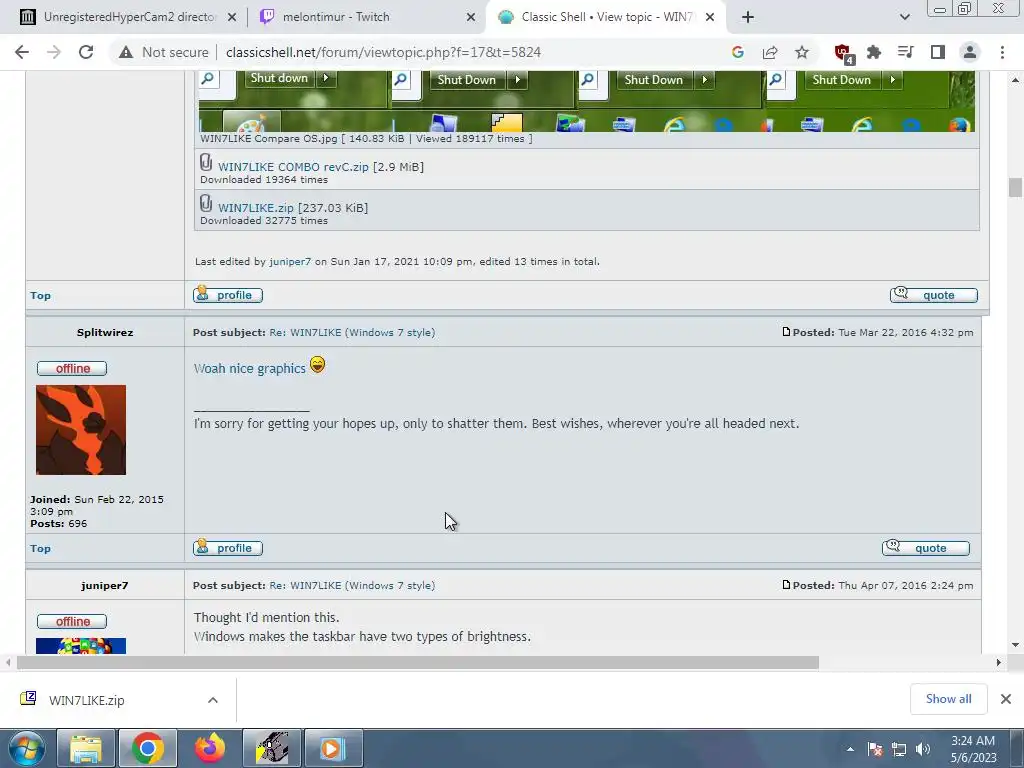This screenshot has width=1024, height=768.
Task: Close the Classic Shell tab
Action: (x=711, y=17)
